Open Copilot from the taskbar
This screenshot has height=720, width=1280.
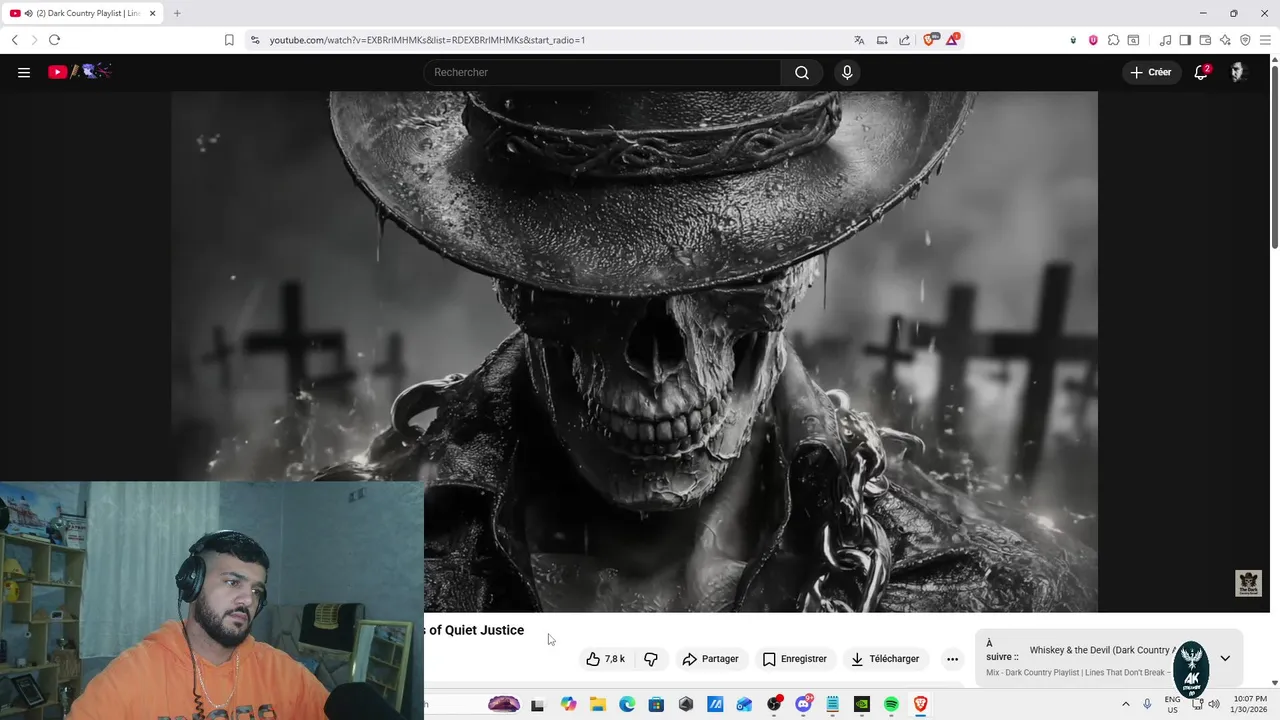point(568,704)
